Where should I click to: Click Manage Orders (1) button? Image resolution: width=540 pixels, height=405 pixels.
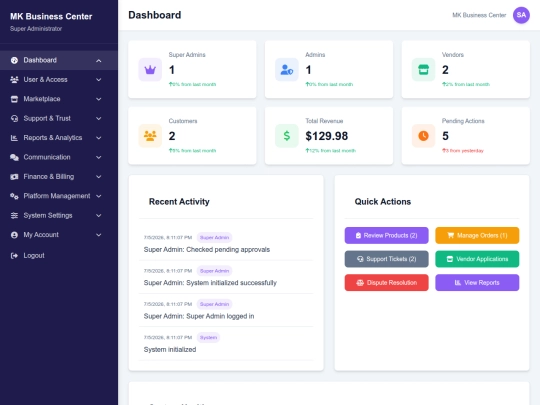tap(477, 236)
